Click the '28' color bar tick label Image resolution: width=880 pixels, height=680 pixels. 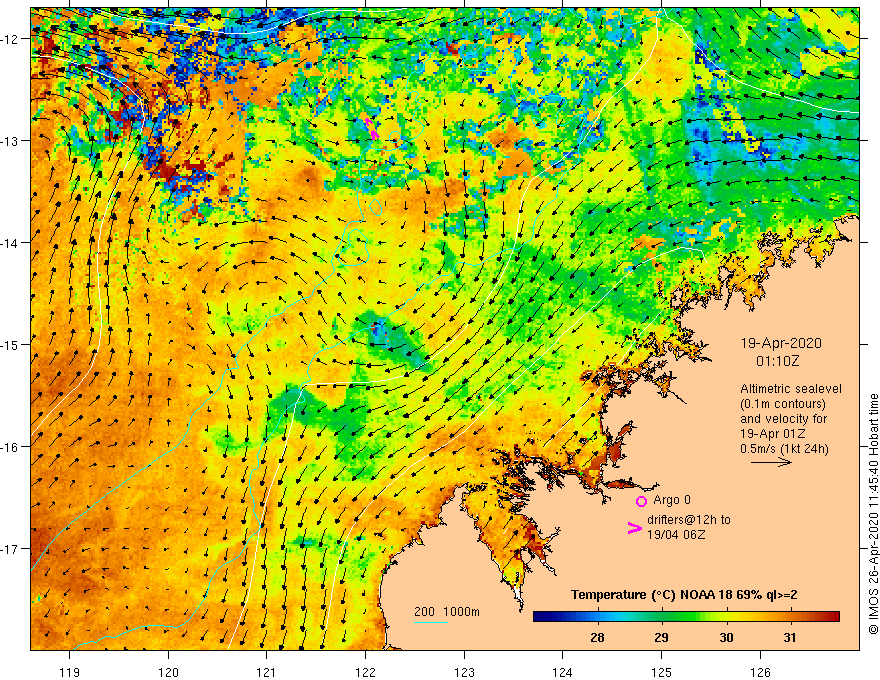pyautogui.click(x=597, y=637)
